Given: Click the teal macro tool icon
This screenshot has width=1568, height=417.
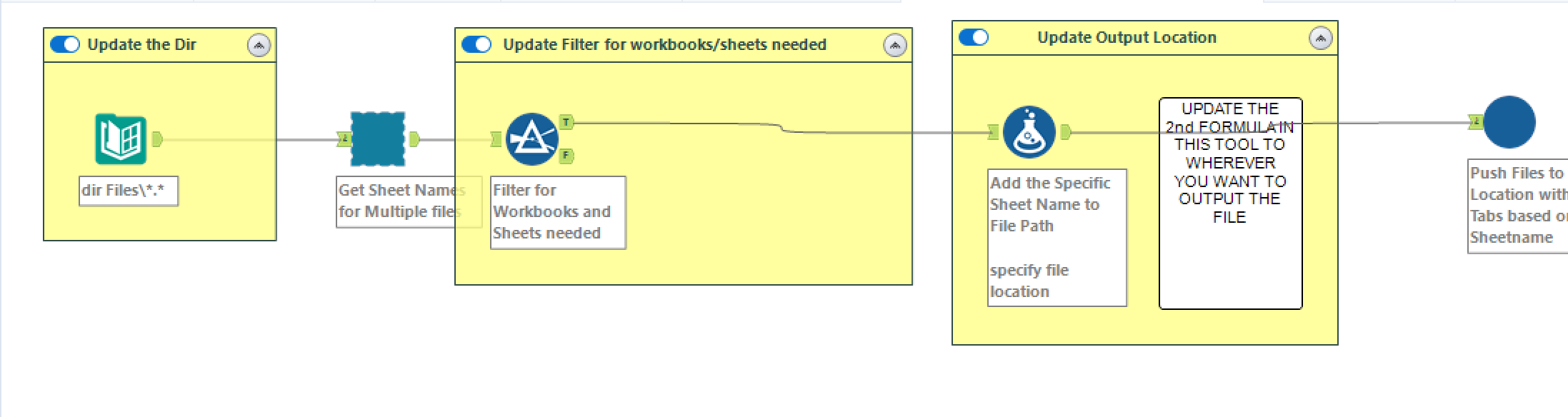Looking at the screenshot, I should tap(378, 139).
